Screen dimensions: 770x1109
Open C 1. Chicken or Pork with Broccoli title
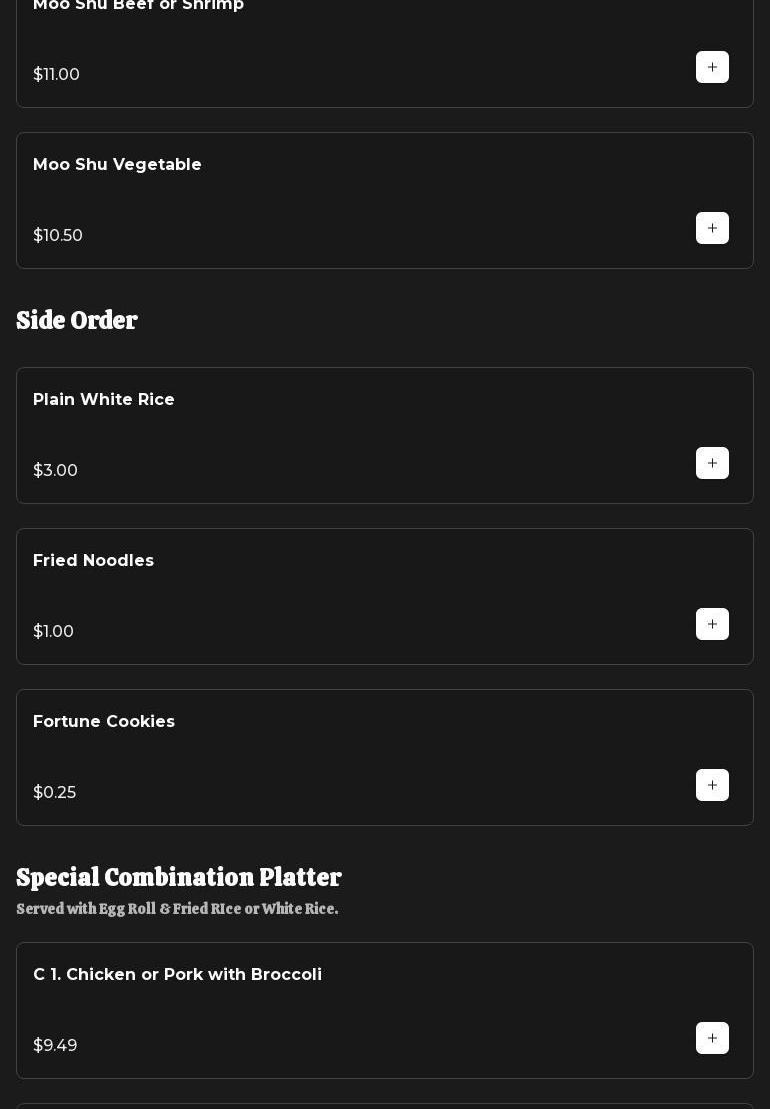(x=177, y=974)
